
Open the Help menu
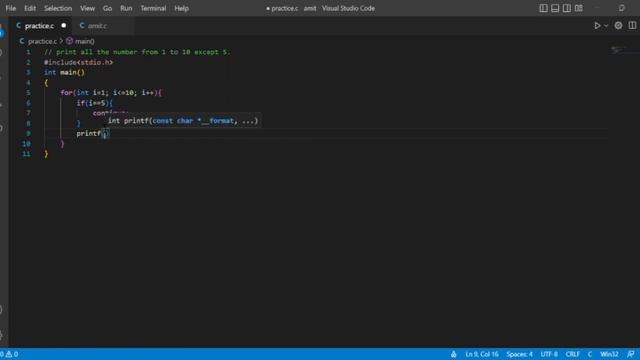[182, 8]
